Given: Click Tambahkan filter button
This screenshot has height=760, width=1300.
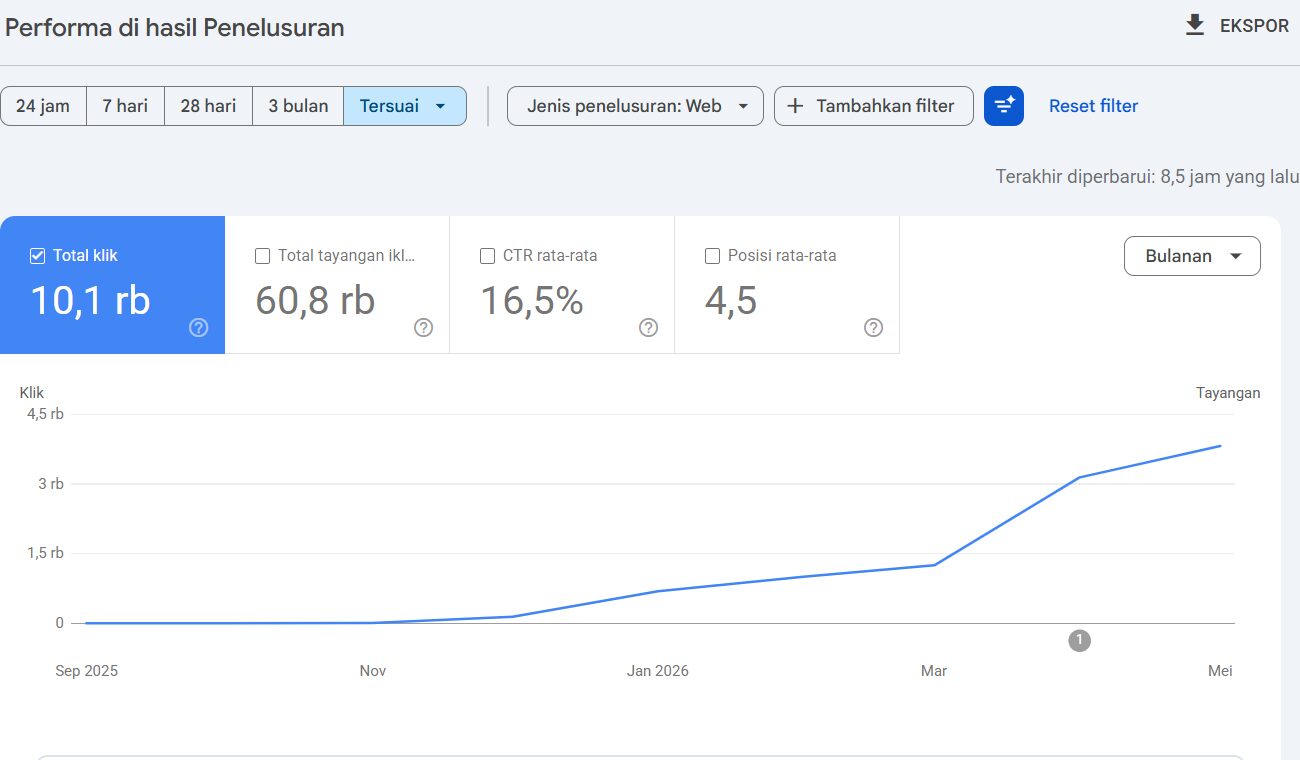Looking at the screenshot, I should coord(874,106).
